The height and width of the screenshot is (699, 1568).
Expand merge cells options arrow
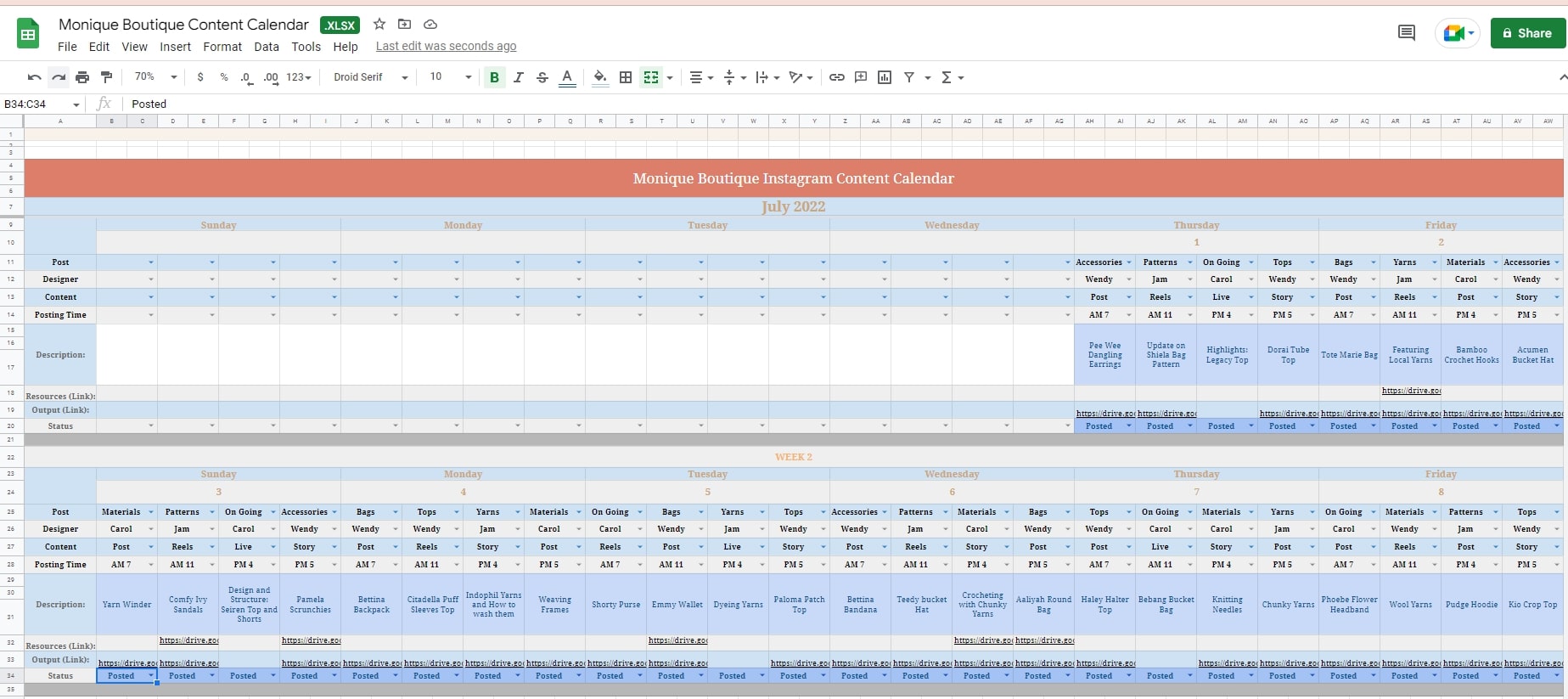(x=670, y=78)
